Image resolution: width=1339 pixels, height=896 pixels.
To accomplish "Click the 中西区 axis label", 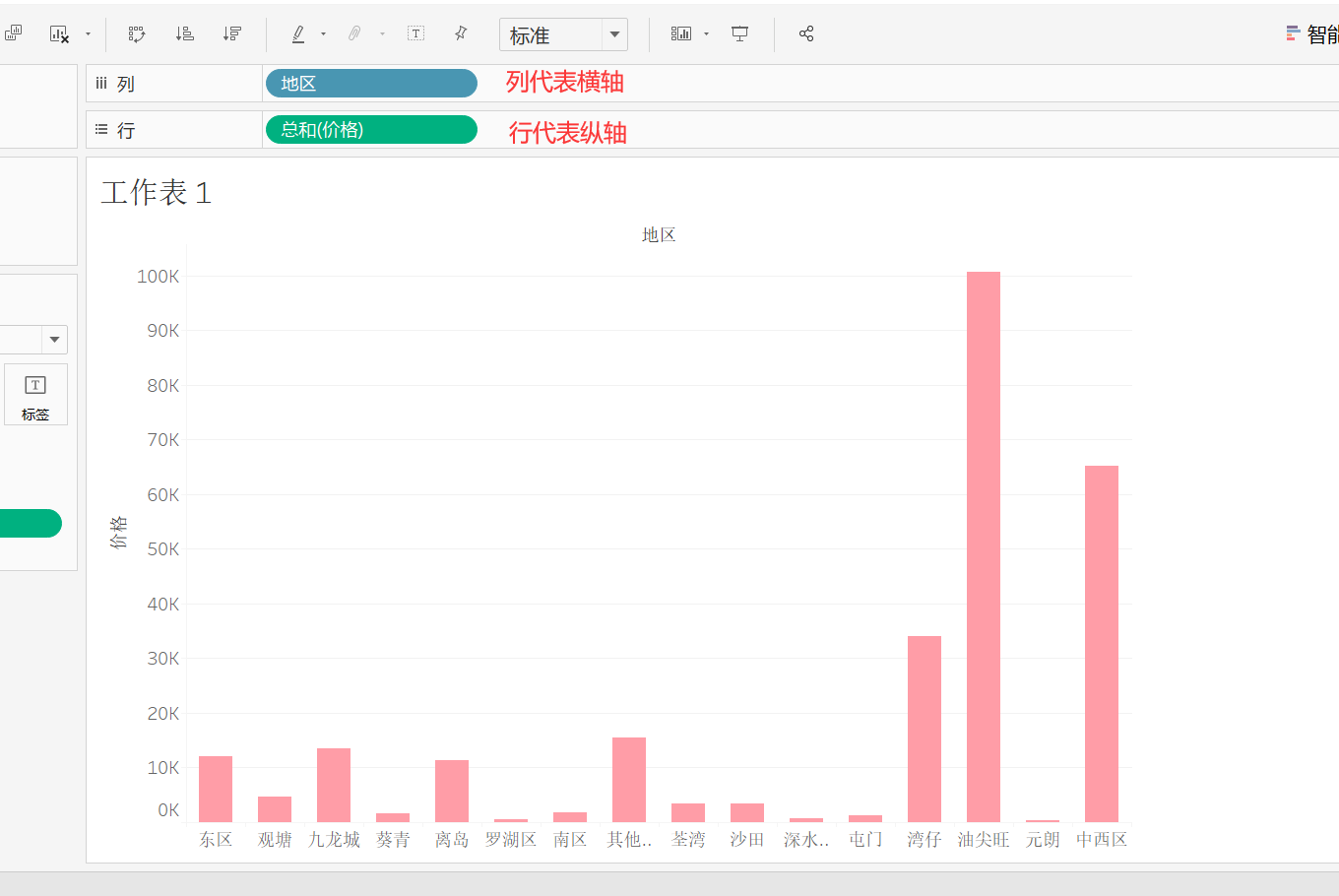I will [1102, 839].
